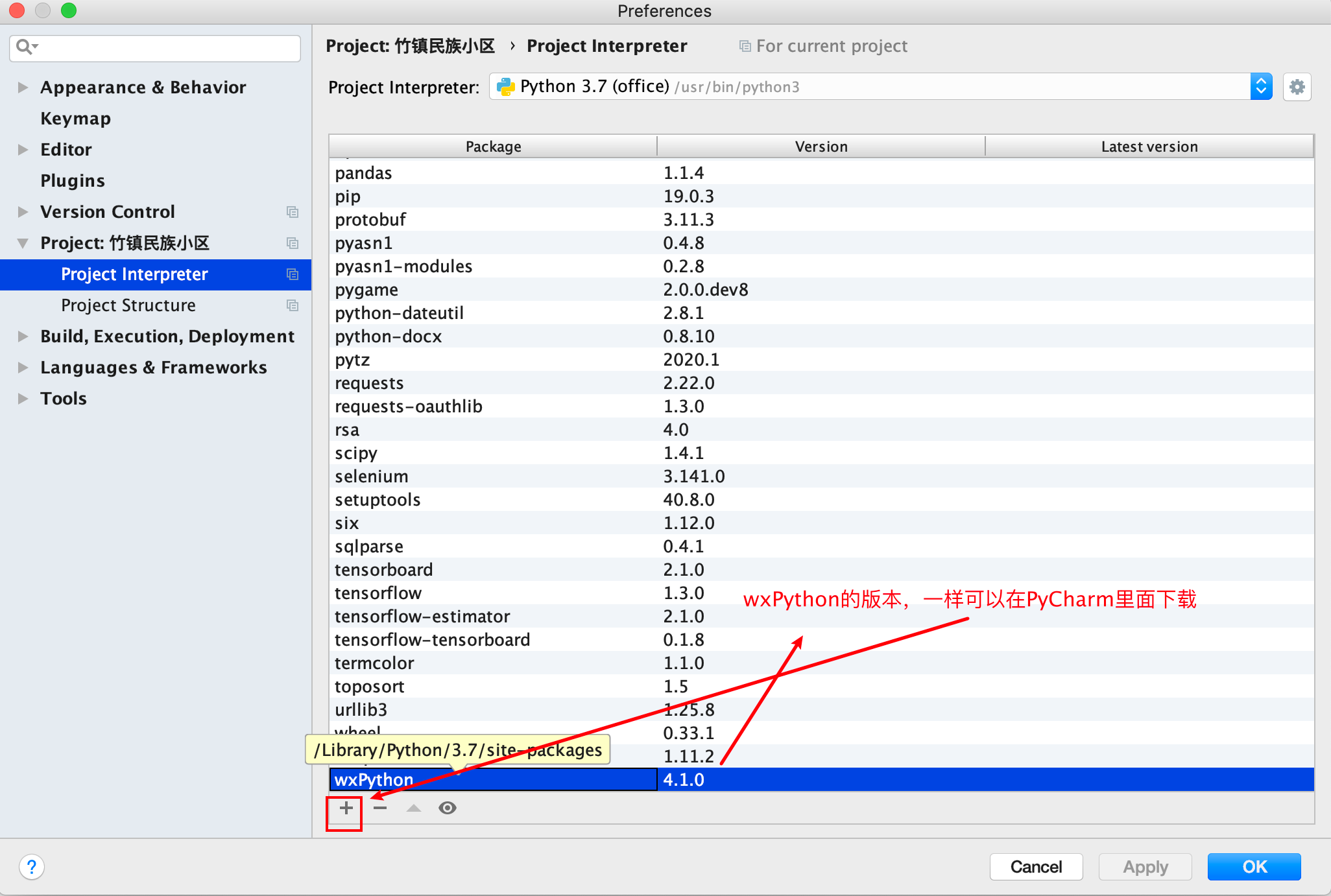Click the copy icon beside Version Control
The width and height of the screenshot is (1331, 896).
coord(293,212)
